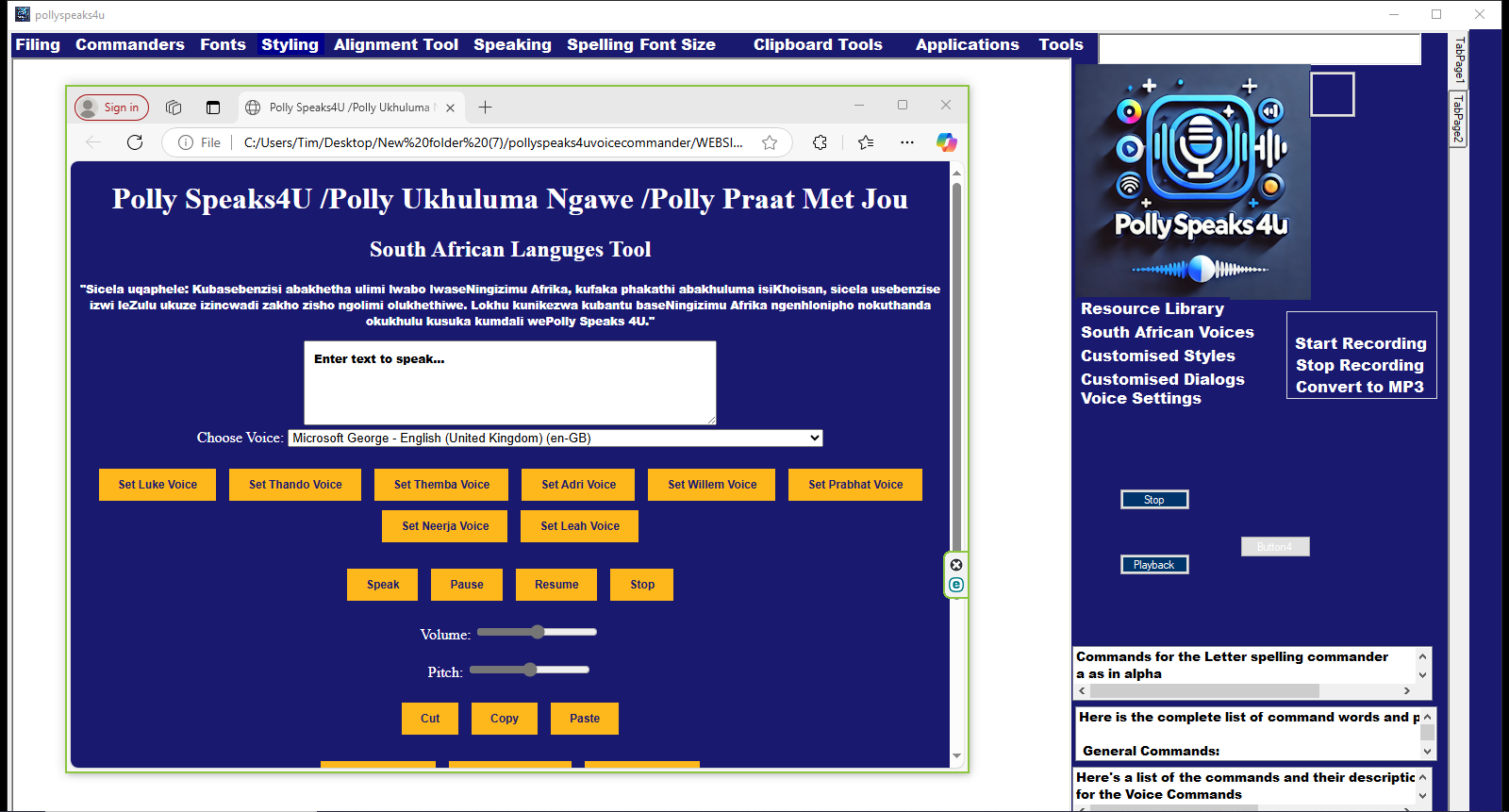The height and width of the screenshot is (812, 1509).
Task: Open Customised Dialogs link
Action: point(1163,379)
